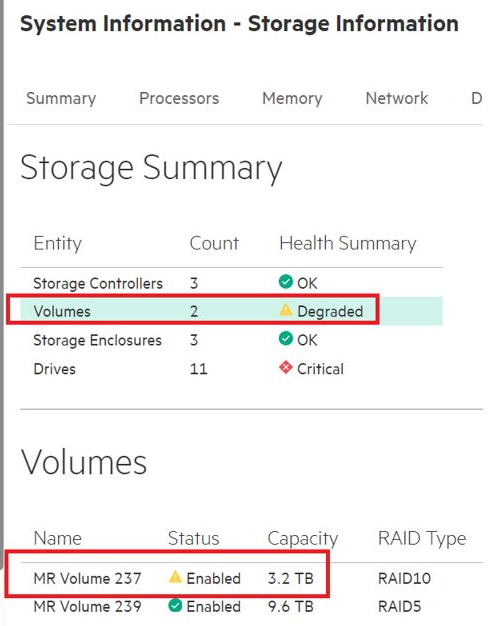
Task: Select the Storage Controllers row
Action: click(232, 283)
